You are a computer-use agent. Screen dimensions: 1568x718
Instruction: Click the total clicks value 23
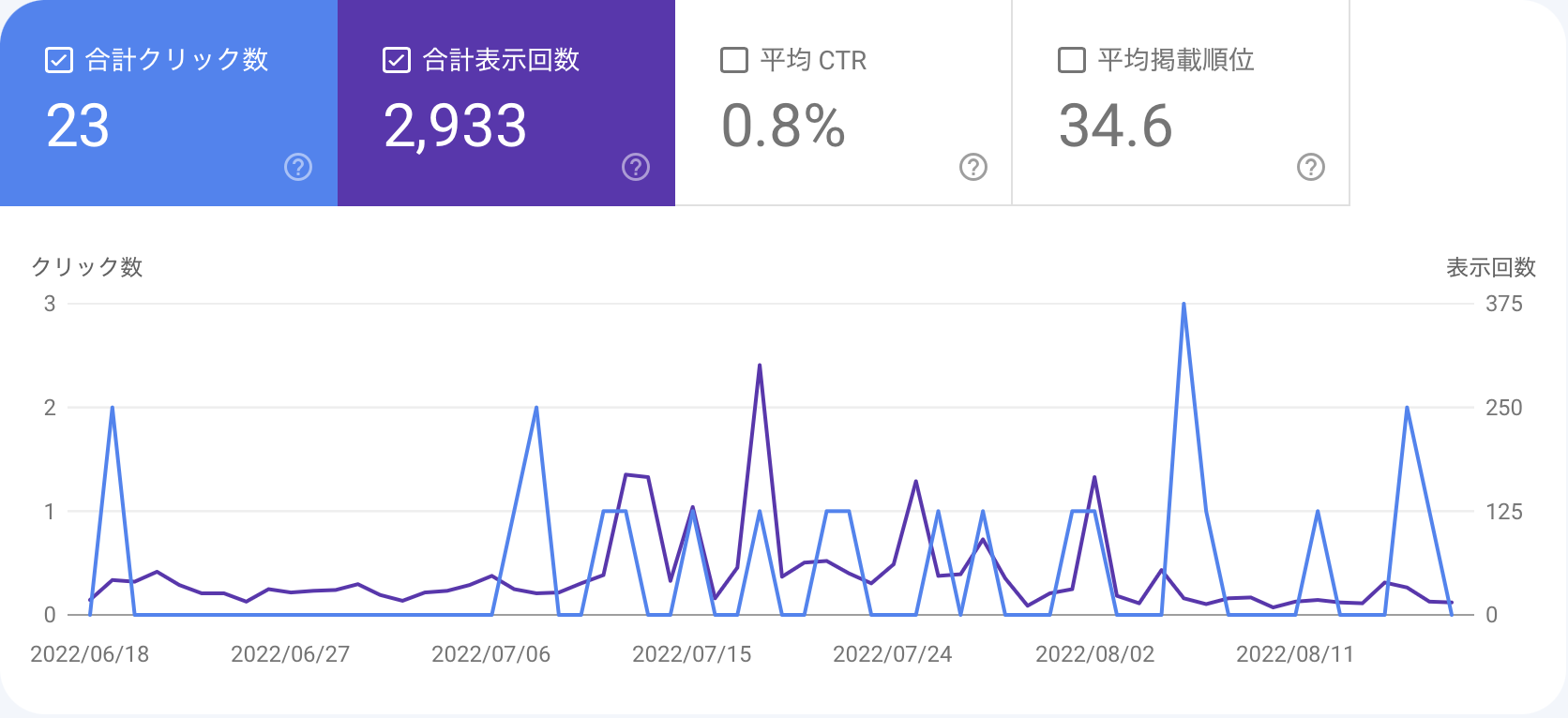tap(78, 126)
